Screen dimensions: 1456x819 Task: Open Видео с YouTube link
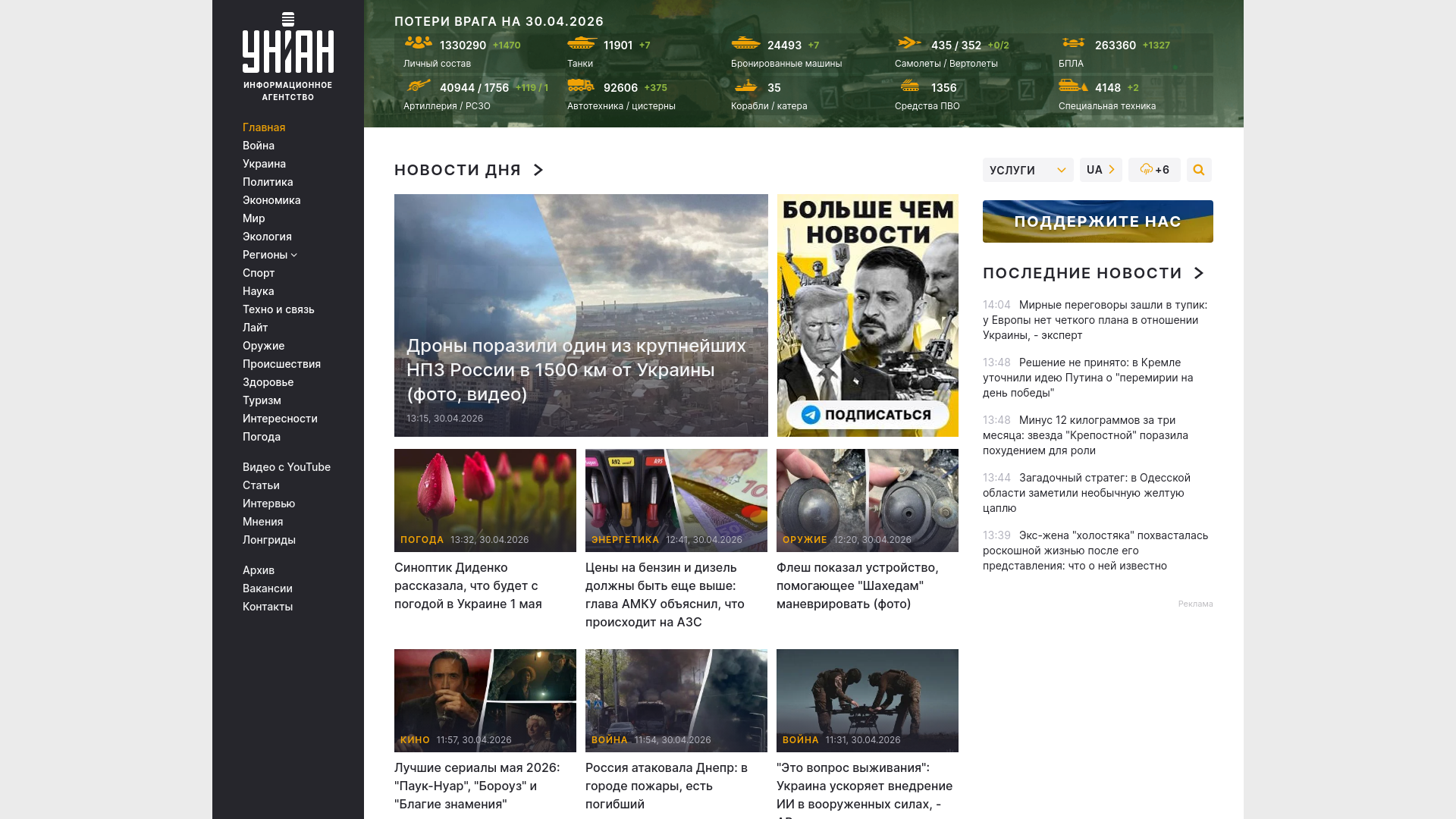coord(287,467)
